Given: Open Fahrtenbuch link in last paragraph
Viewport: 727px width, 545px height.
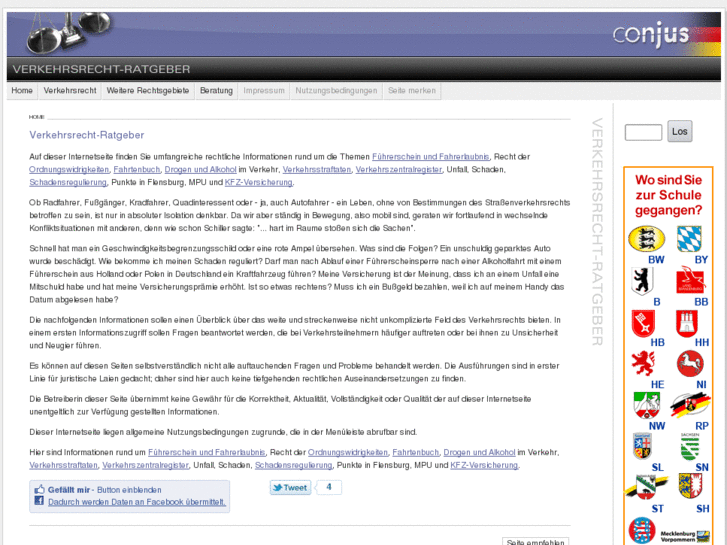Looking at the screenshot, I should (x=416, y=452).
